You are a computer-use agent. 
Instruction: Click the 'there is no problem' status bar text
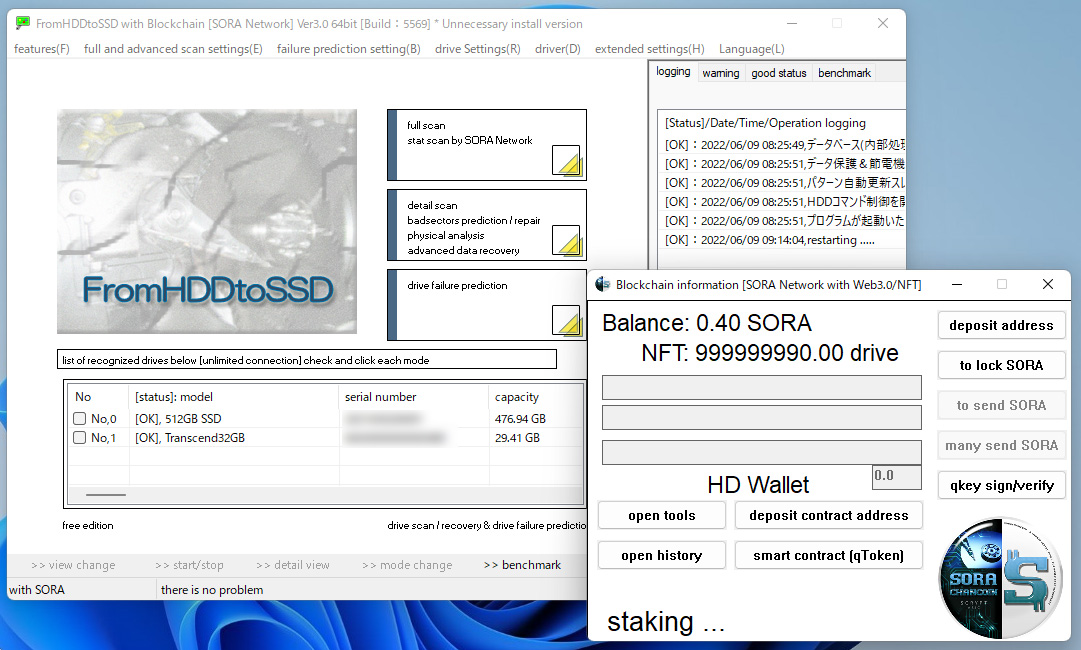click(x=212, y=590)
